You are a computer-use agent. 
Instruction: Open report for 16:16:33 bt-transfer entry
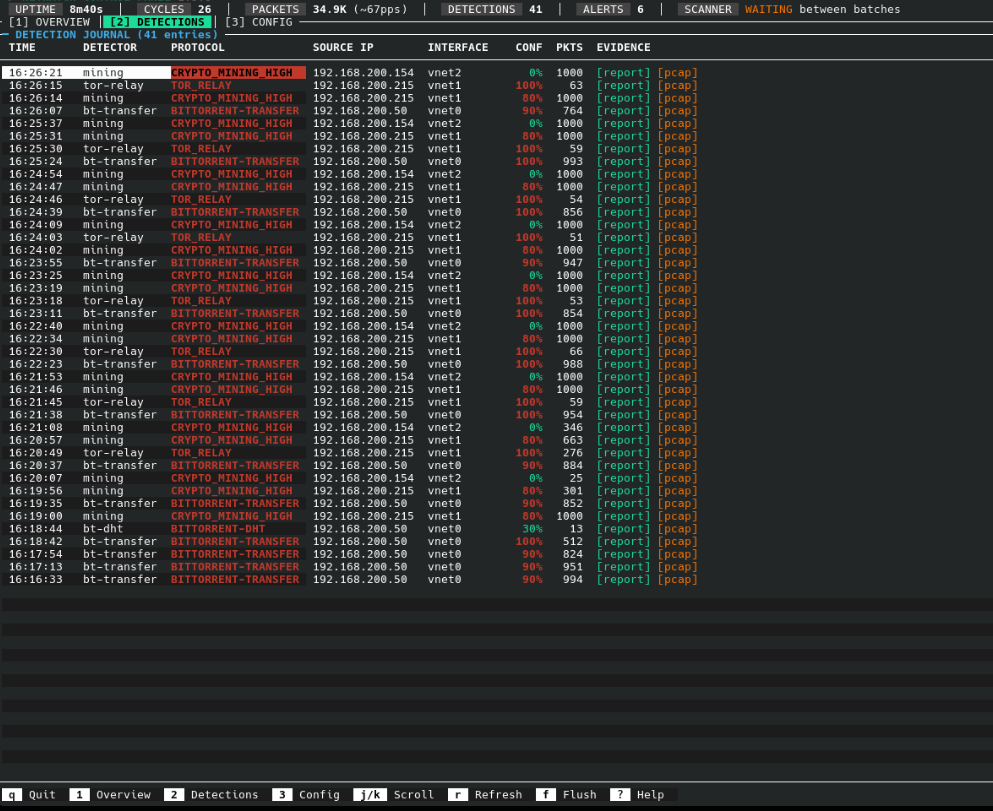623,580
